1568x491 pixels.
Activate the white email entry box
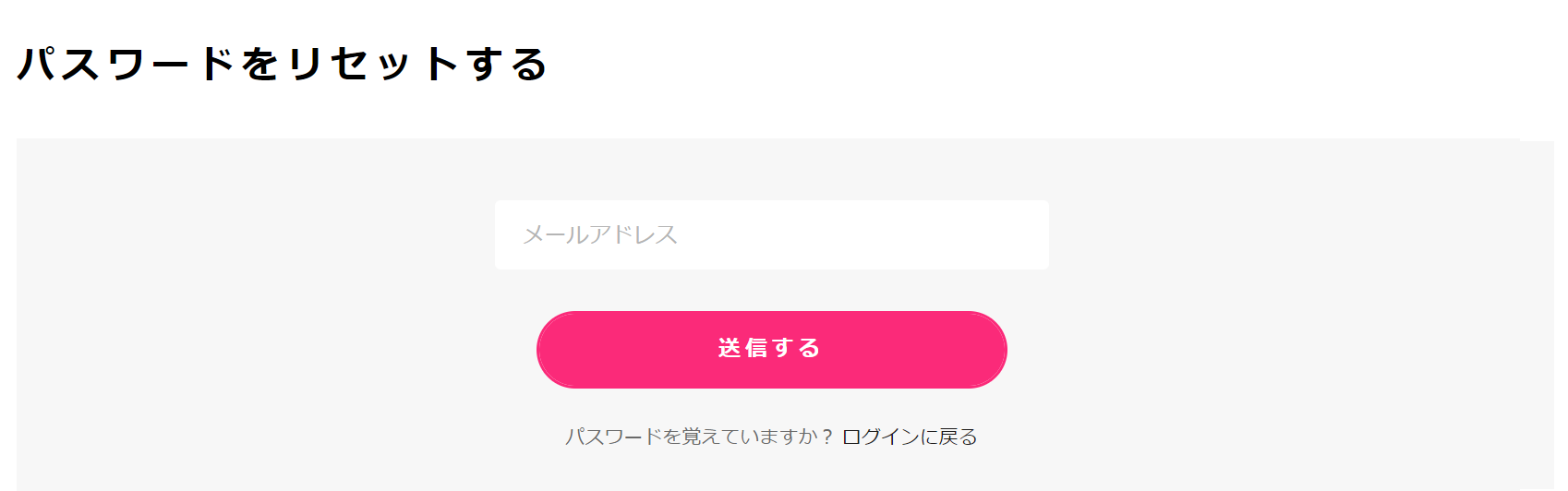[x=771, y=235]
